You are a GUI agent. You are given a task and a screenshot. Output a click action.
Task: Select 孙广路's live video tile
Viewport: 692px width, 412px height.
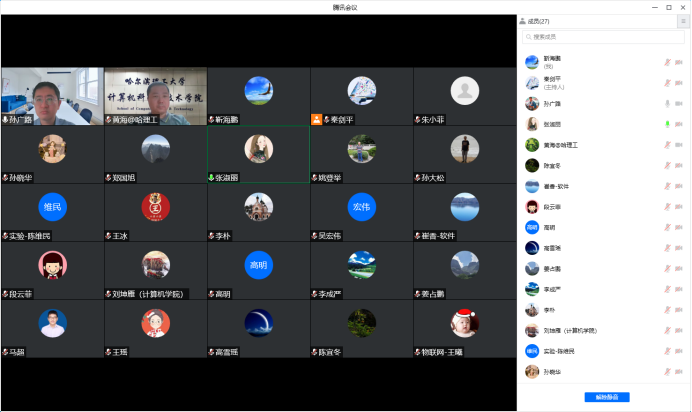coord(52,96)
